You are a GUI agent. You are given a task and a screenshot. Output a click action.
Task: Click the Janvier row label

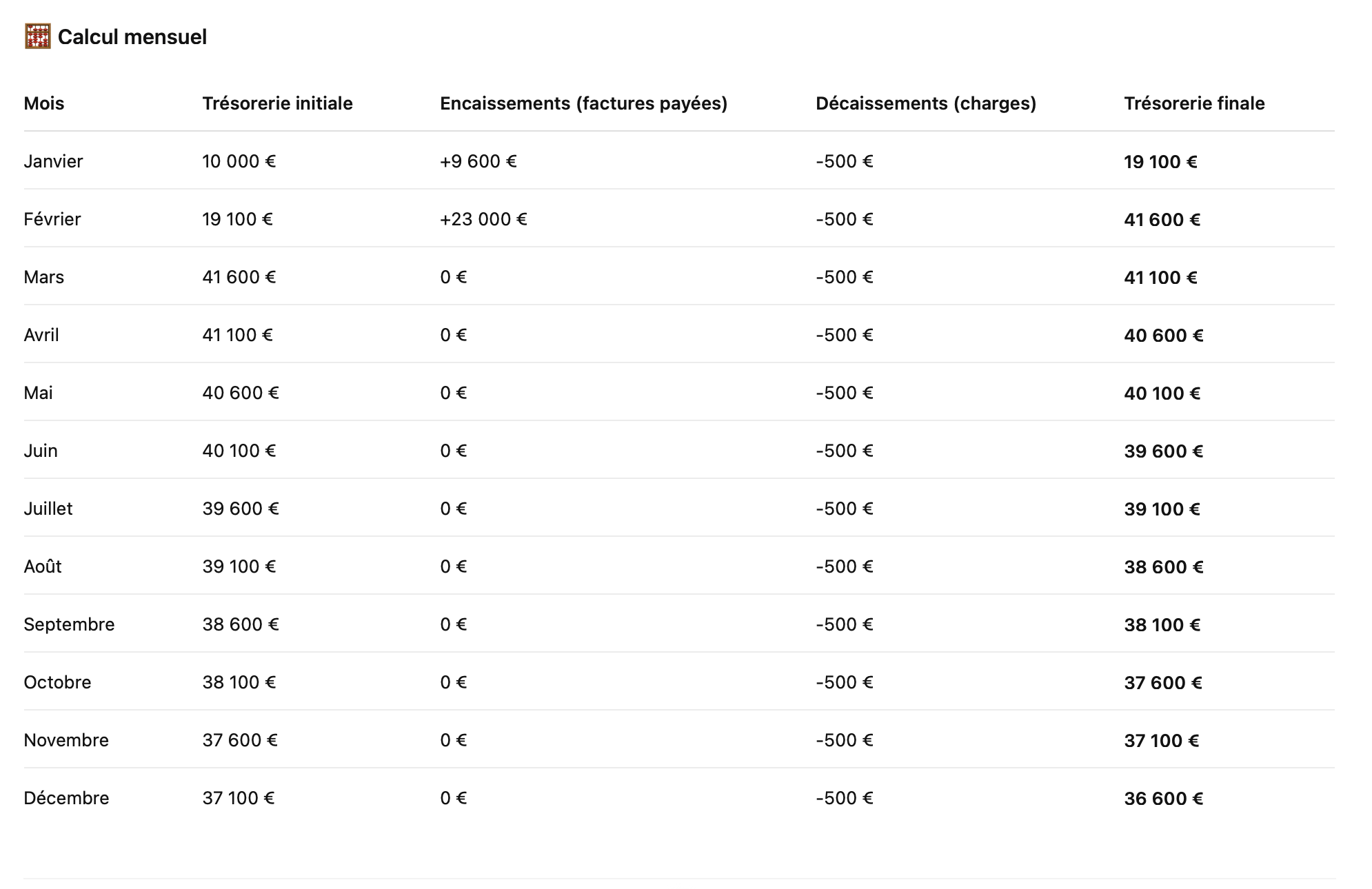[x=53, y=161]
